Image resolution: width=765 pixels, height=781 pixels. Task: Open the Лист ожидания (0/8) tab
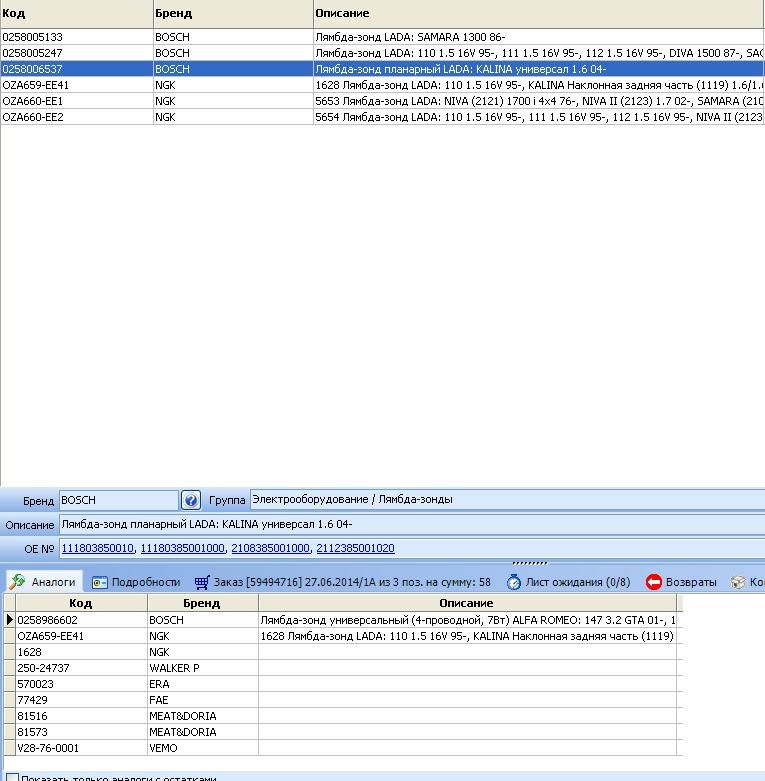[x=568, y=582]
